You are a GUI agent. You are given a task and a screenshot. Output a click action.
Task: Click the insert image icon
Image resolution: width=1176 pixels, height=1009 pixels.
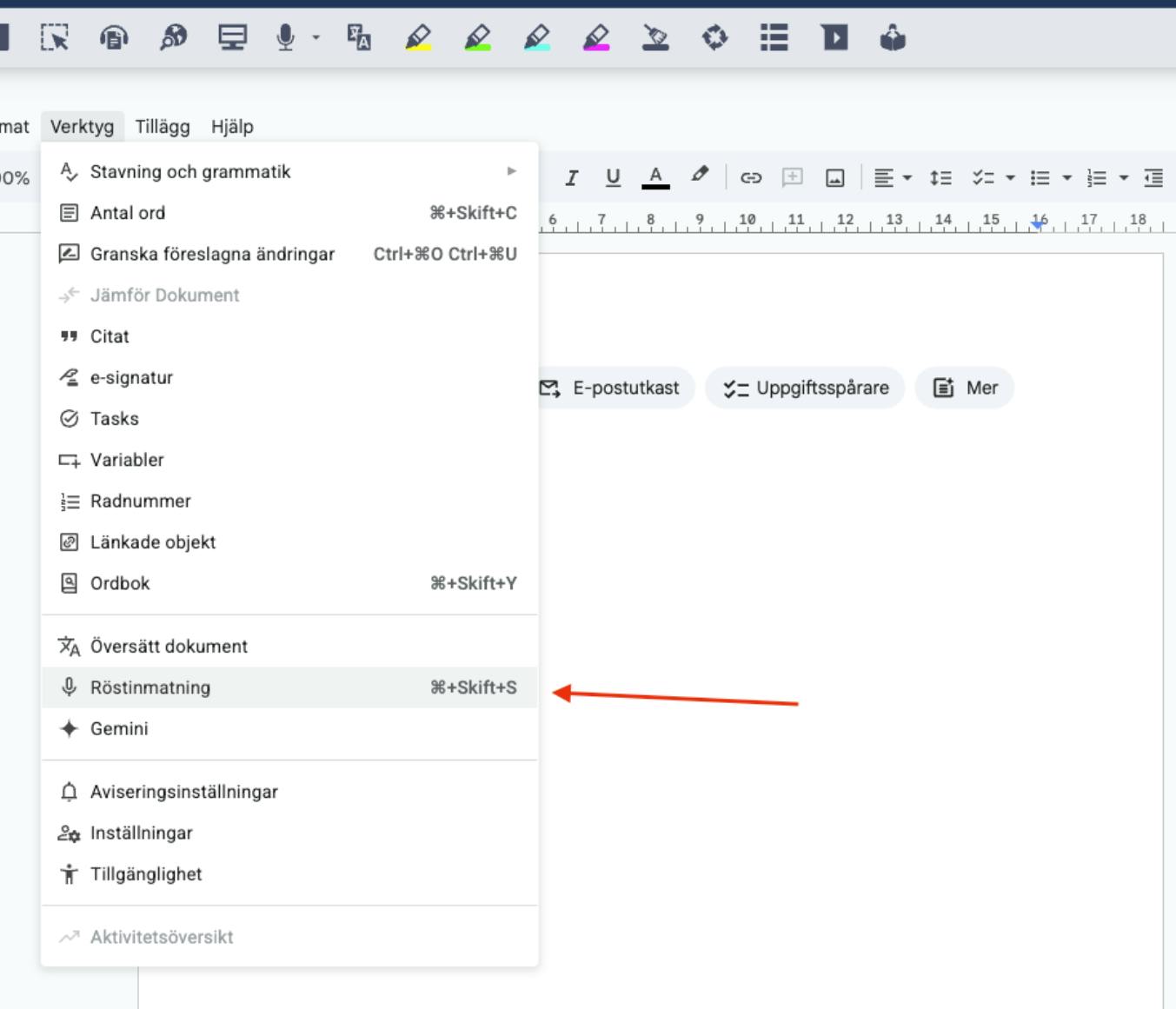click(834, 178)
